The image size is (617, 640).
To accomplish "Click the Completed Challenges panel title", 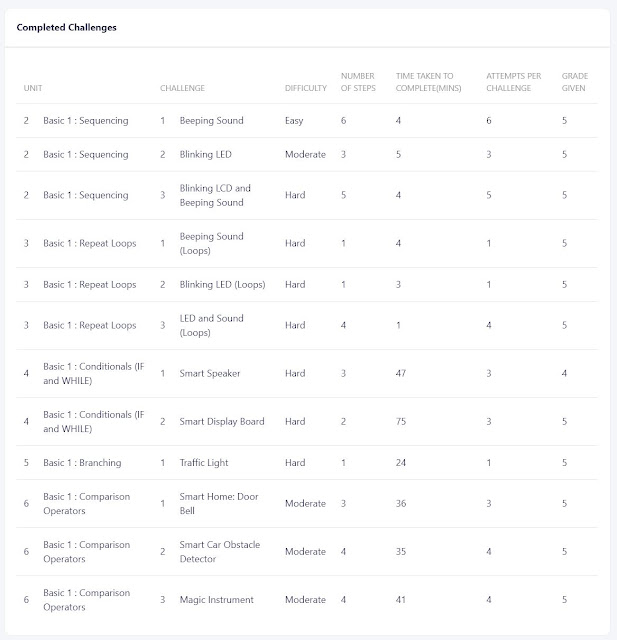I will point(67,27).
